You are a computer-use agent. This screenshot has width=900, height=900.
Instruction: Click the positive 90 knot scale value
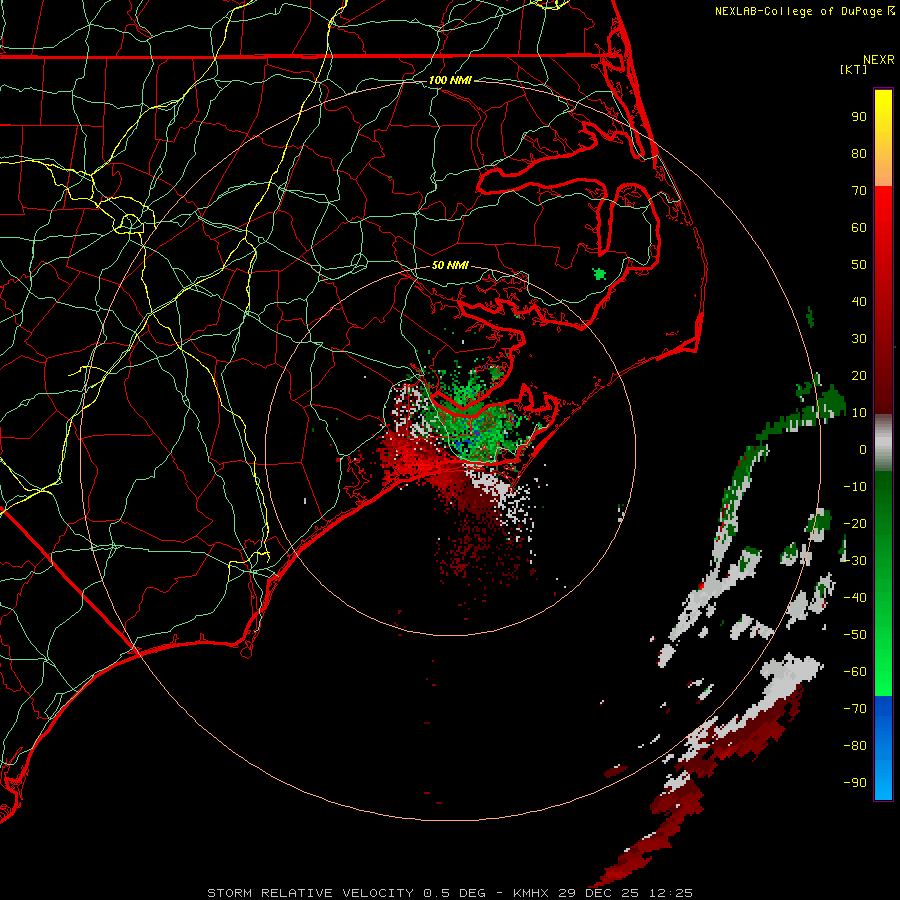tap(859, 117)
